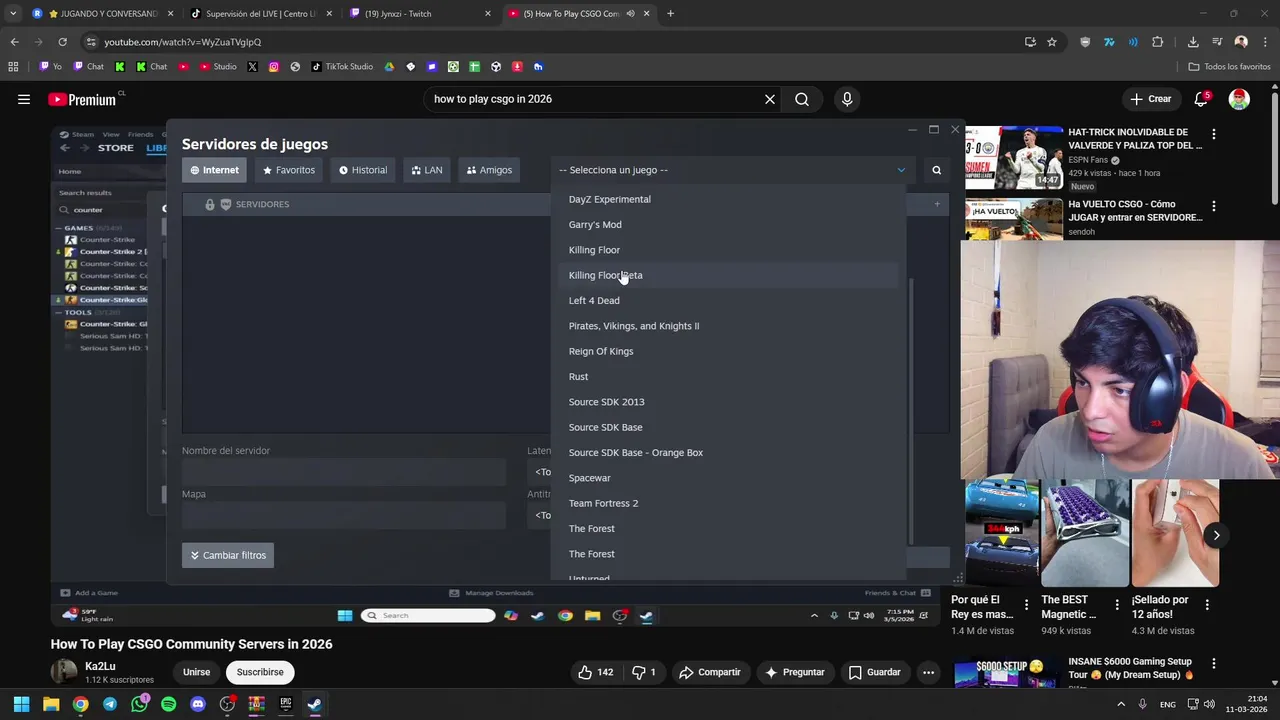
Task: Open Spotify from the Windows taskbar
Action: [168, 704]
